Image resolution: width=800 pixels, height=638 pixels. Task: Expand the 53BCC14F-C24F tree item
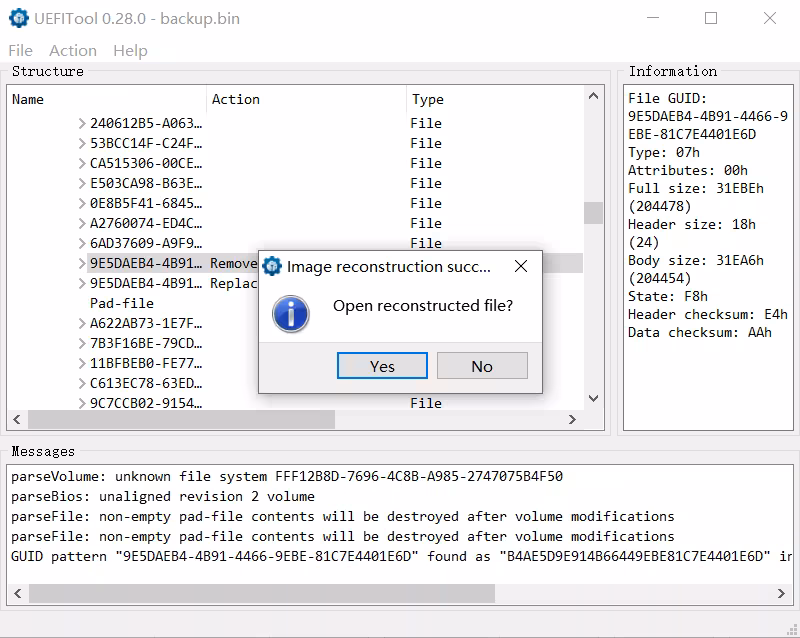pos(82,143)
